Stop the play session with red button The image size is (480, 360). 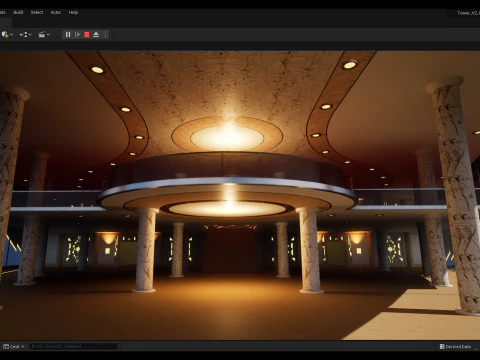coord(87,34)
